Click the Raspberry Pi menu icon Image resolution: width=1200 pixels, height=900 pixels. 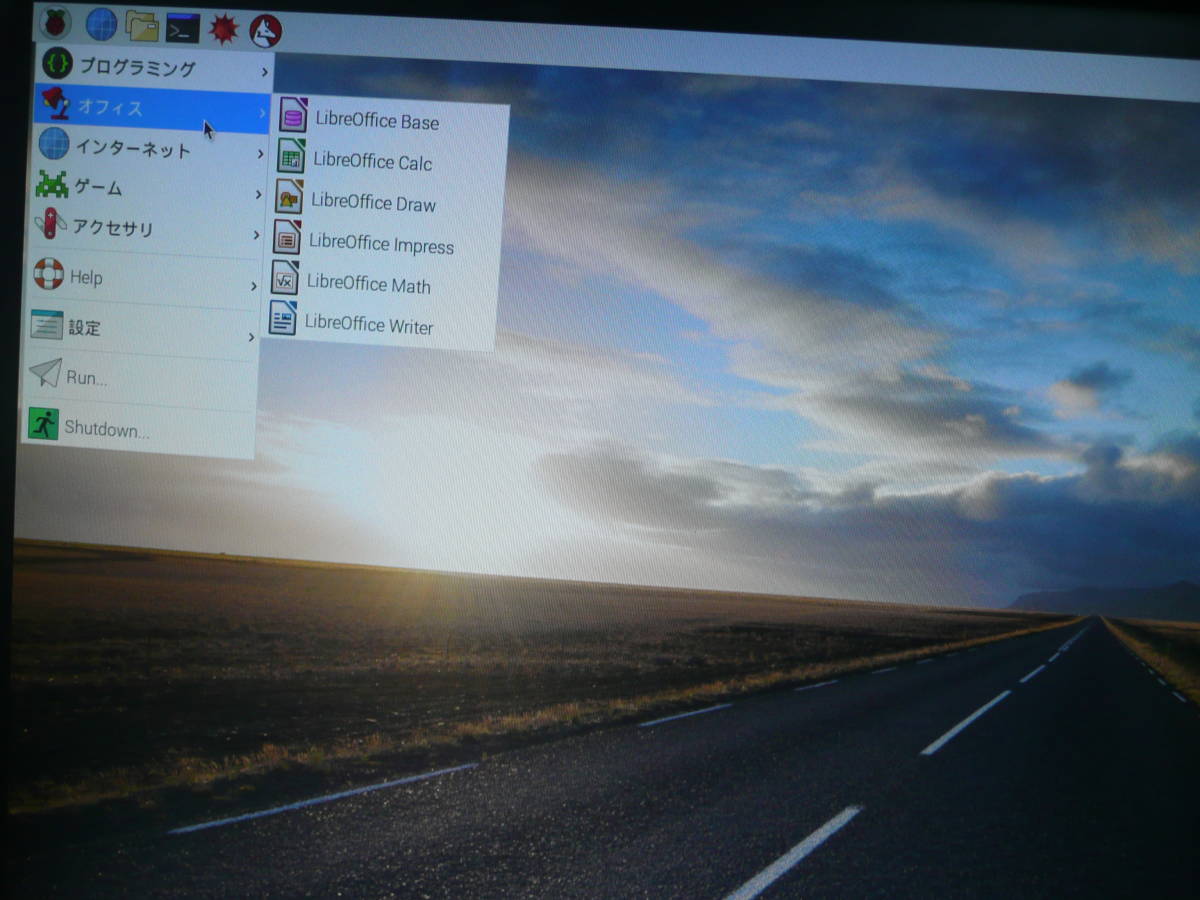coord(55,21)
